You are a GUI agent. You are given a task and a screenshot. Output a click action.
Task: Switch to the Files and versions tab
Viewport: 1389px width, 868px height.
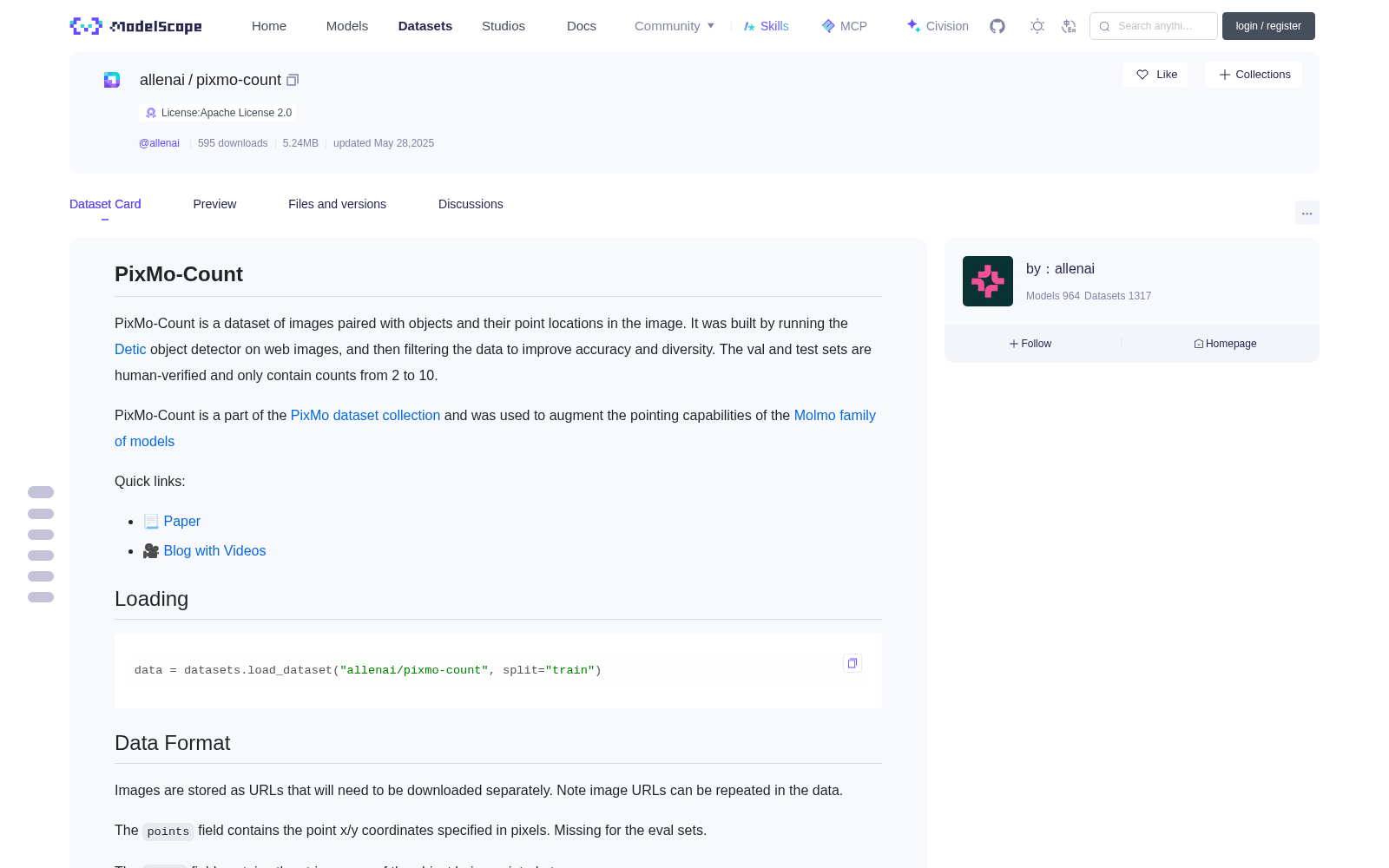[337, 204]
